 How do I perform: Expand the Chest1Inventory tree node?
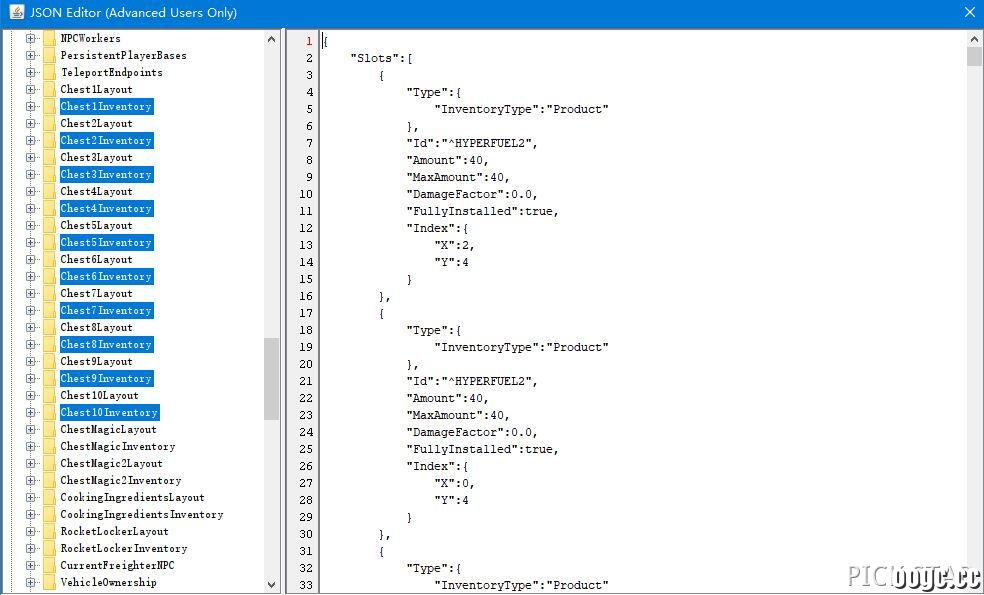click(x=30, y=106)
